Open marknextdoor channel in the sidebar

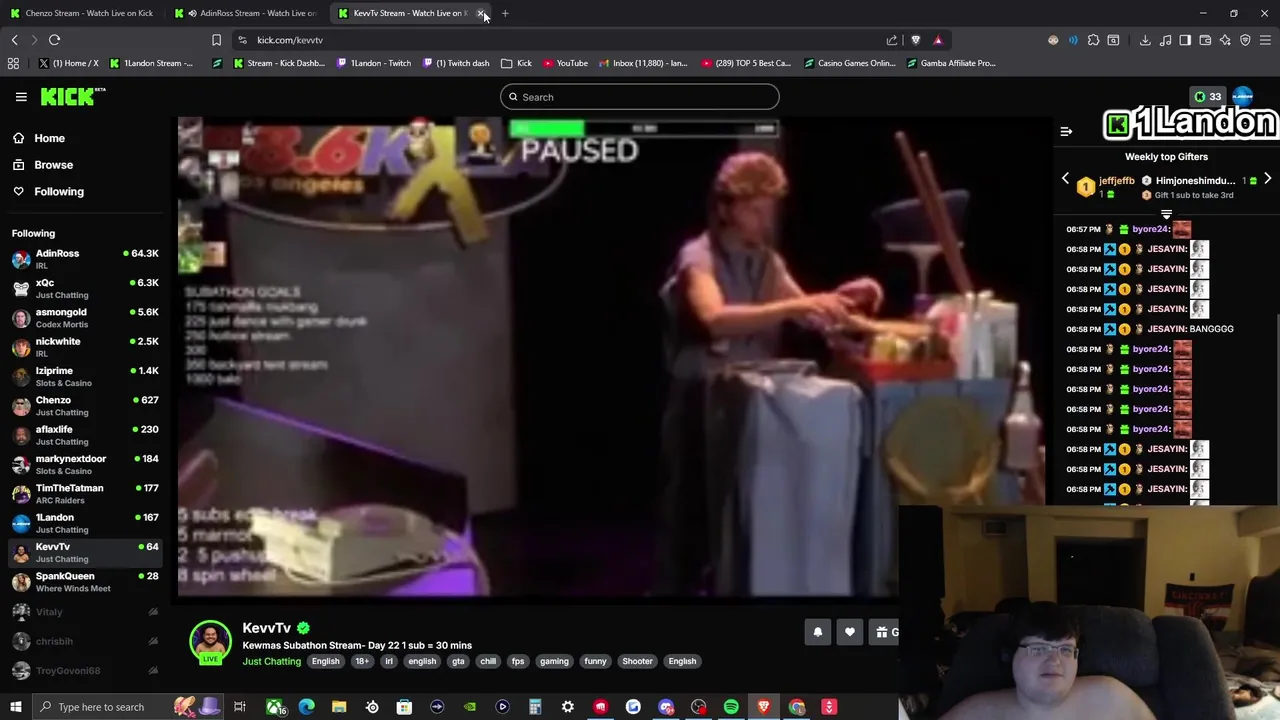coord(85,464)
